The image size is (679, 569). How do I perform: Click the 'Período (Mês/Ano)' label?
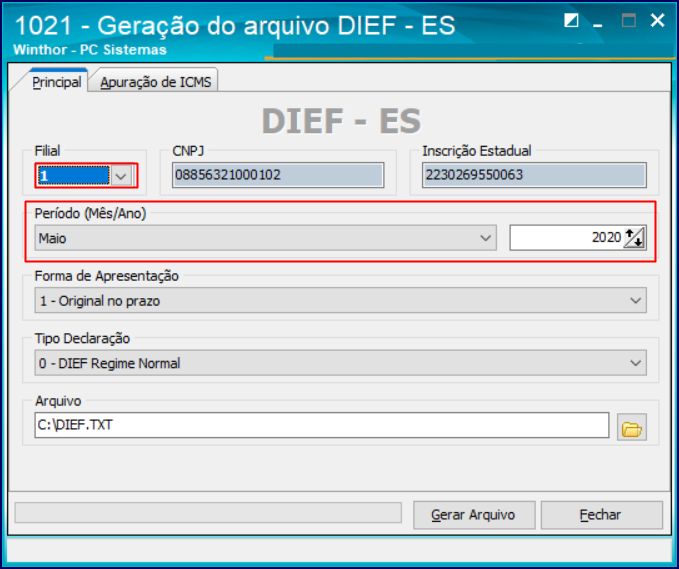[x=91, y=213]
